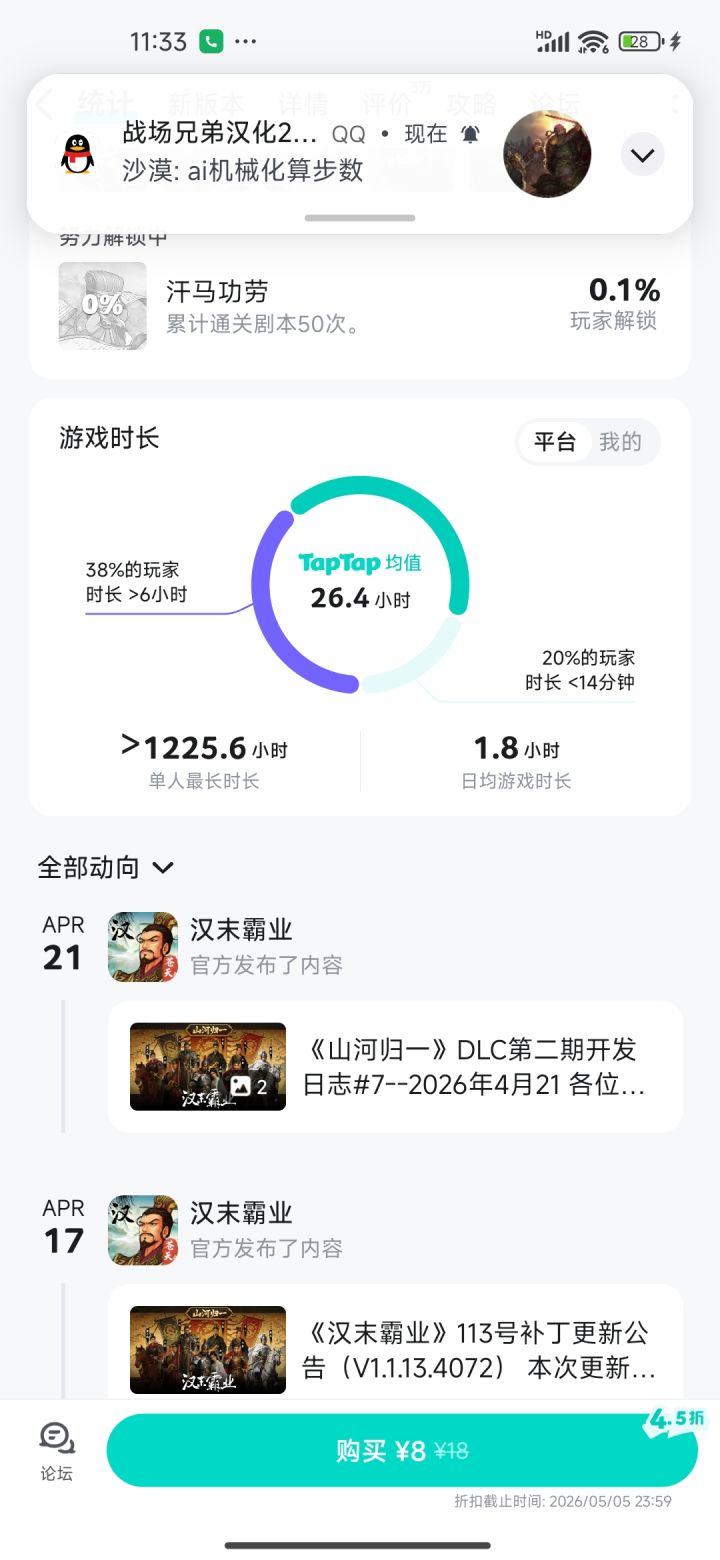Open the sender avatar image in notification
Screen dimensions: 720x1560
(547, 154)
